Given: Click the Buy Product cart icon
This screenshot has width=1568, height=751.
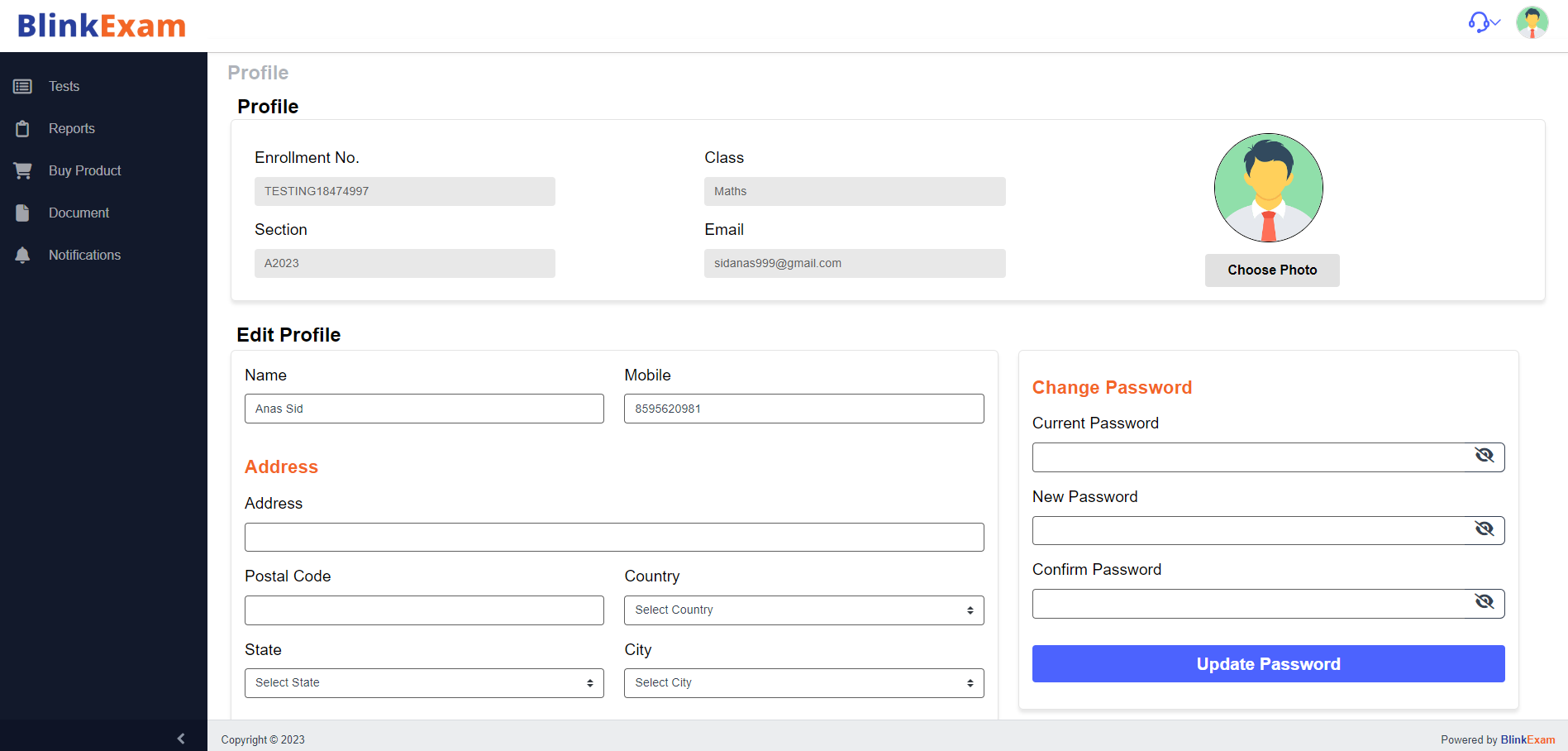Looking at the screenshot, I should tap(22, 171).
